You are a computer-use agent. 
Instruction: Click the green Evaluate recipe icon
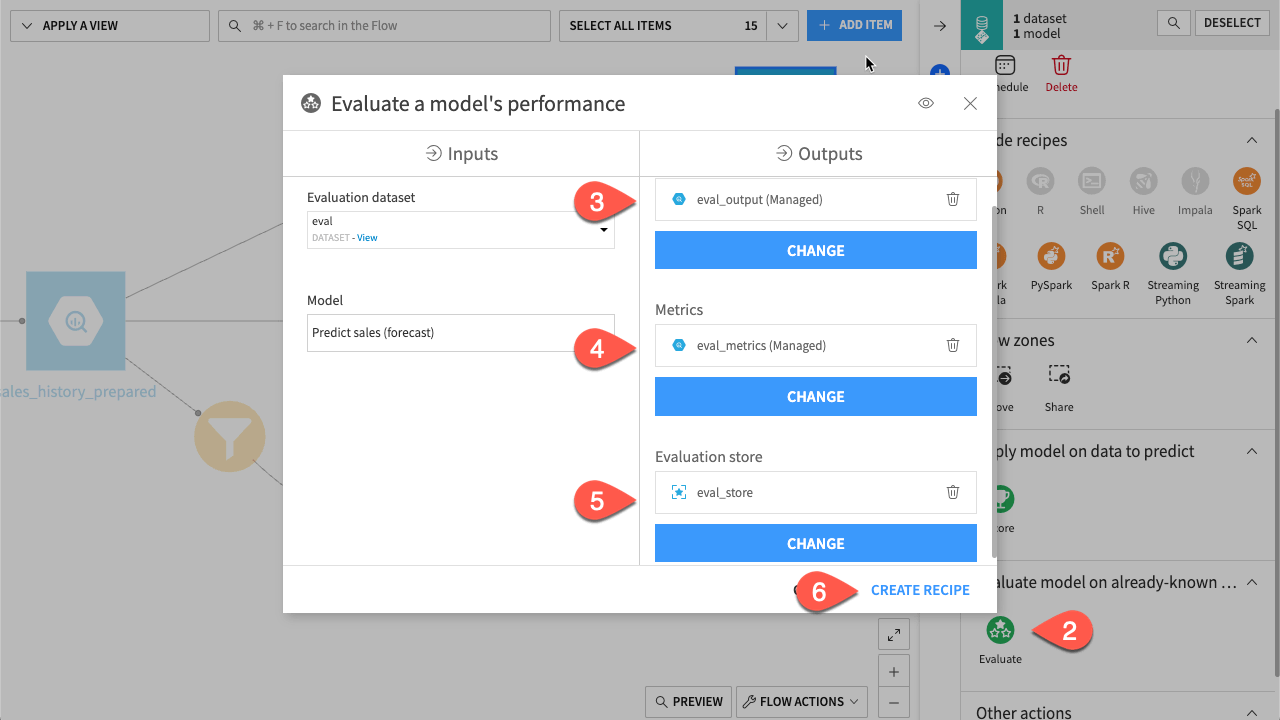pyautogui.click(x=999, y=631)
